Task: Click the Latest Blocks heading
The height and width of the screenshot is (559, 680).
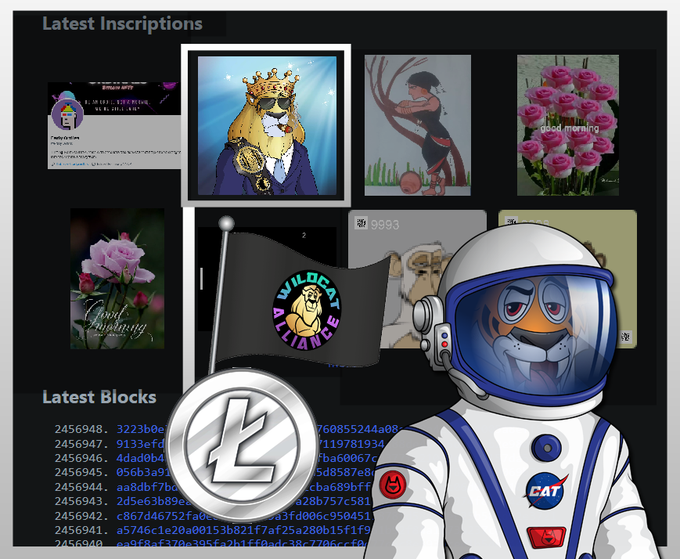Action: (x=99, y=397)
